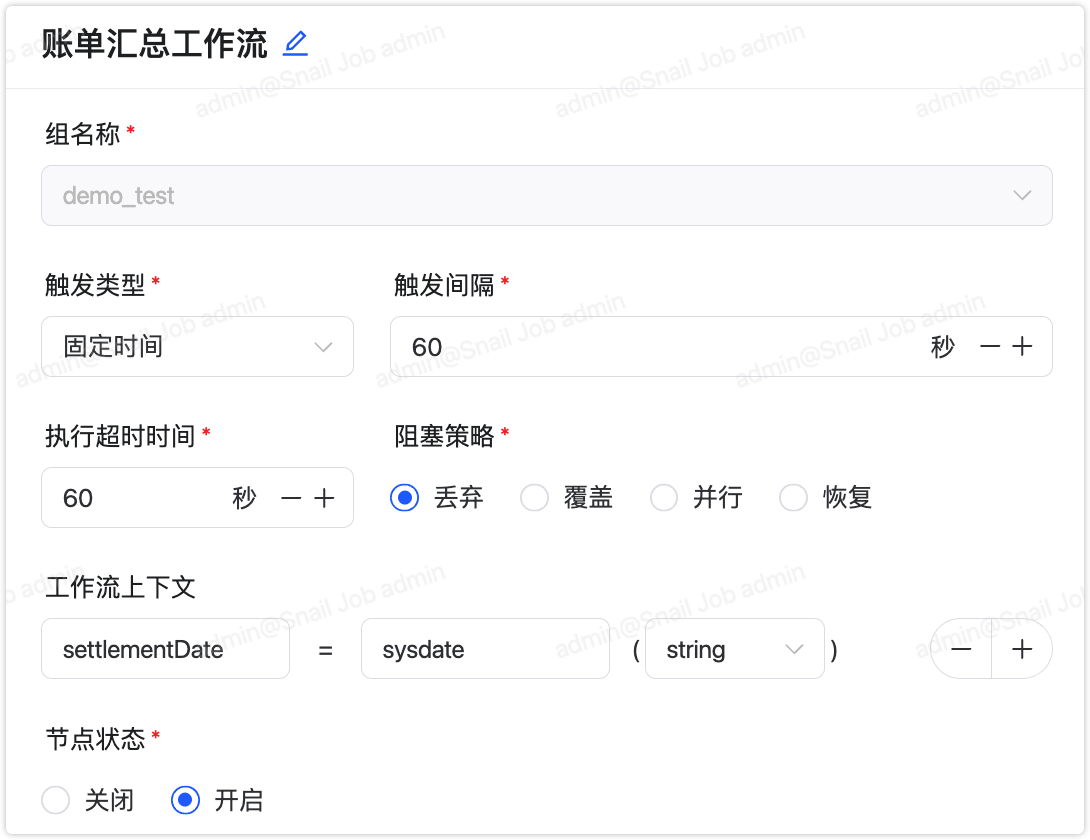Click the edit pencil icon beside workflow title
The image size is (1090, 840).
[295, 43]
